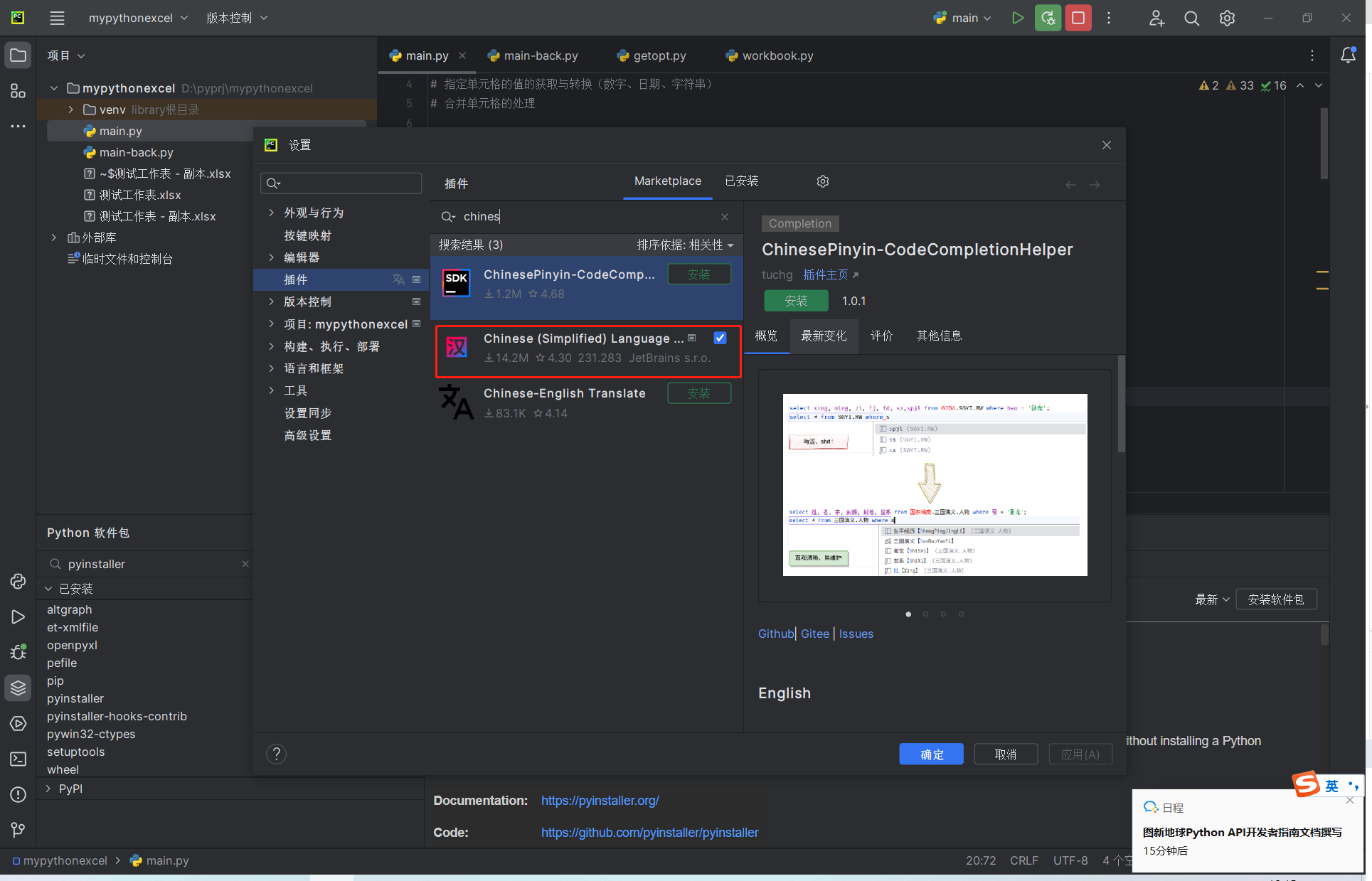Open the main git branch dropdown
Image resolution: width=1372 pixels, height=881 pixels.
click(962, 18)
